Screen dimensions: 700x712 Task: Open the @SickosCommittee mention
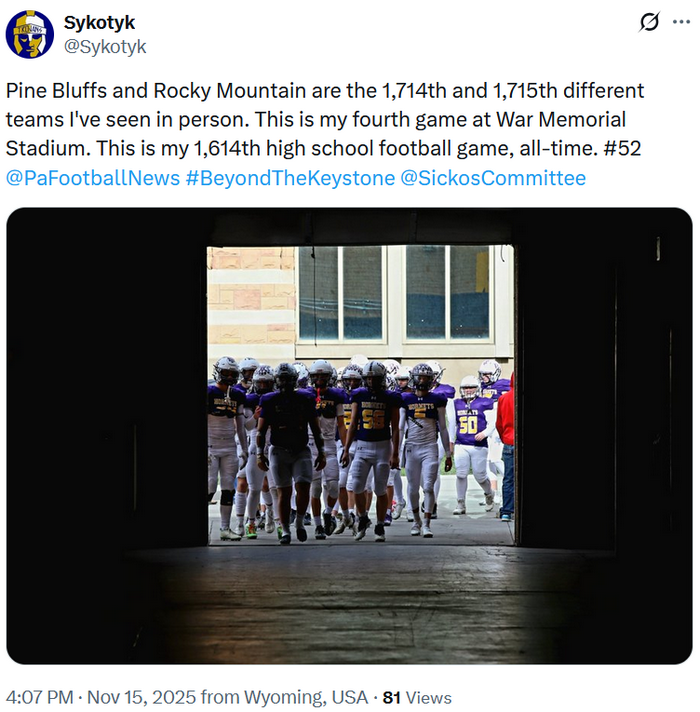[493, 178]
